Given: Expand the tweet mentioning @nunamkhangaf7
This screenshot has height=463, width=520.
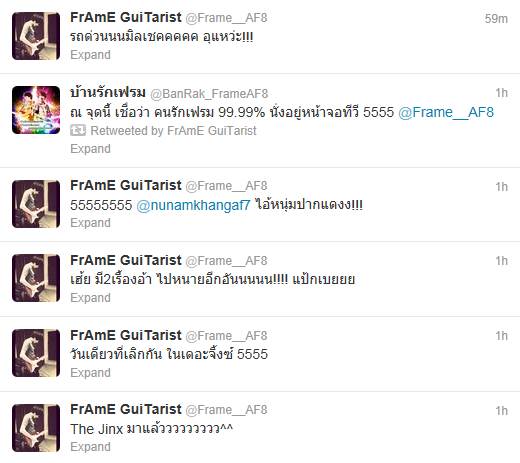Looking at the screenshot, I should coord(90,223).
